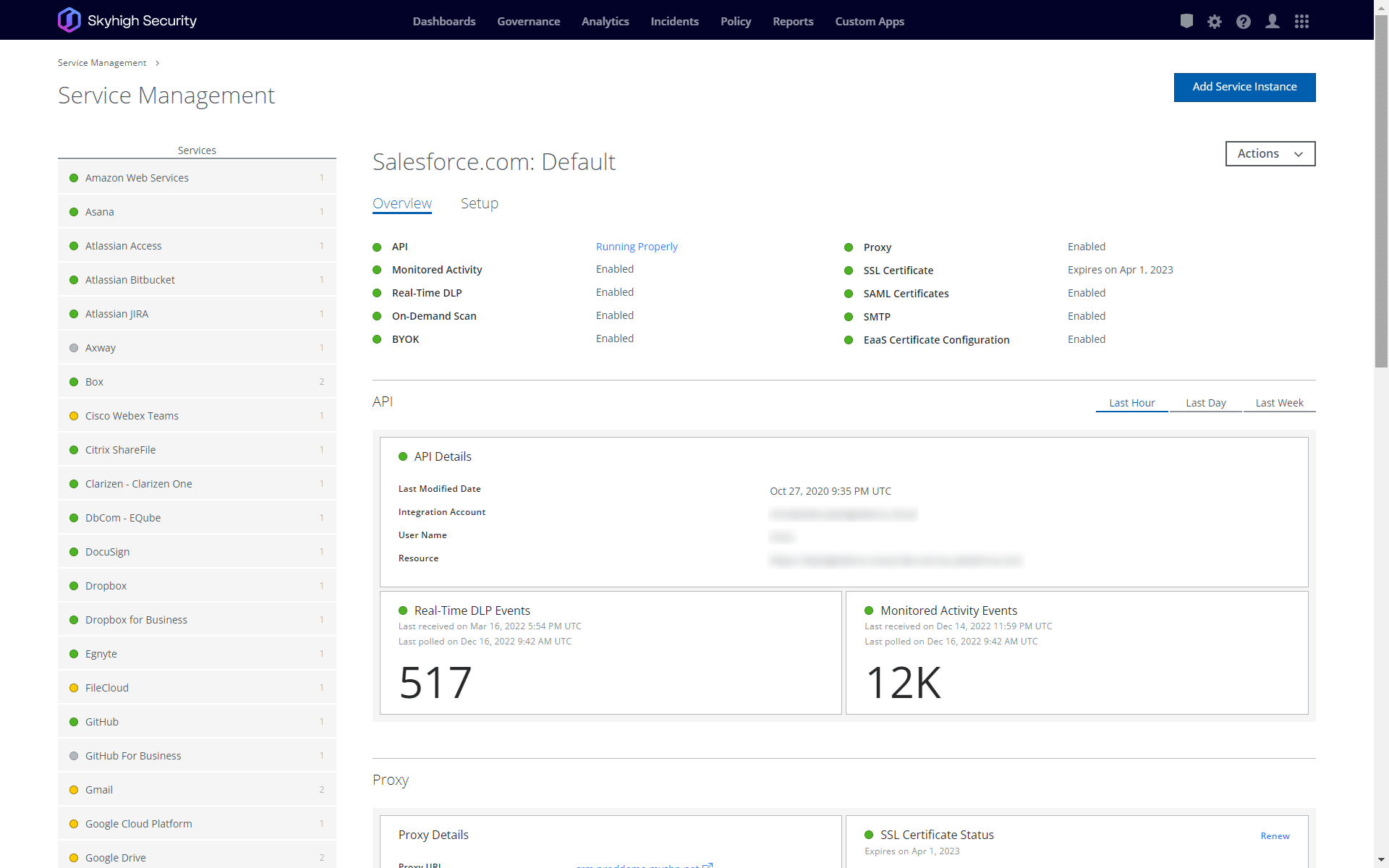1389x868 pixels.
Task: Click Renew for SSL Certificate Status
Action: coord(1275,835)
